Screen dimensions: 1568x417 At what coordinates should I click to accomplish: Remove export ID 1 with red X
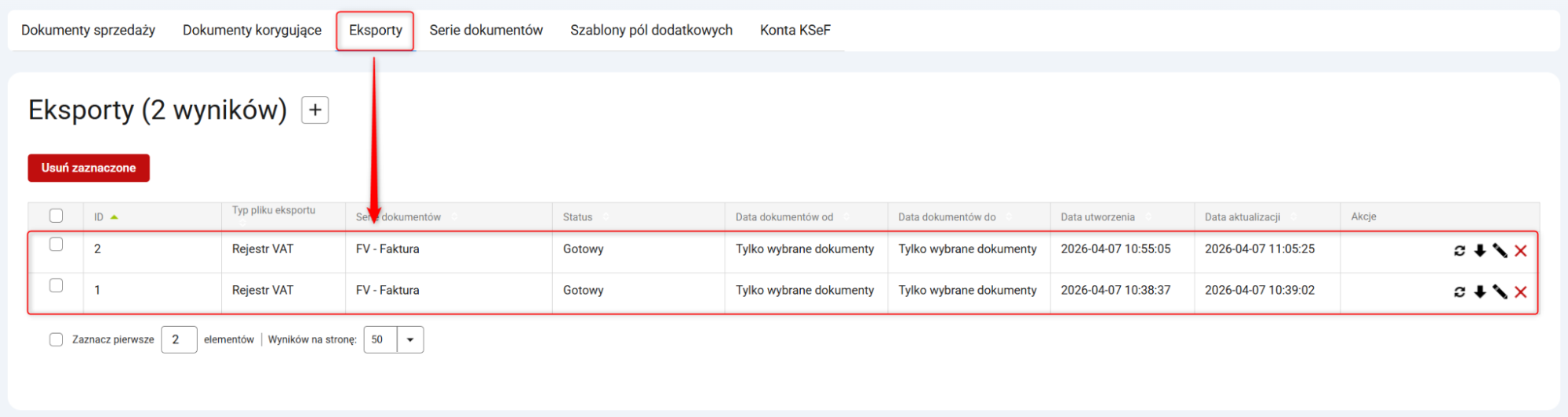point(1520,292)
